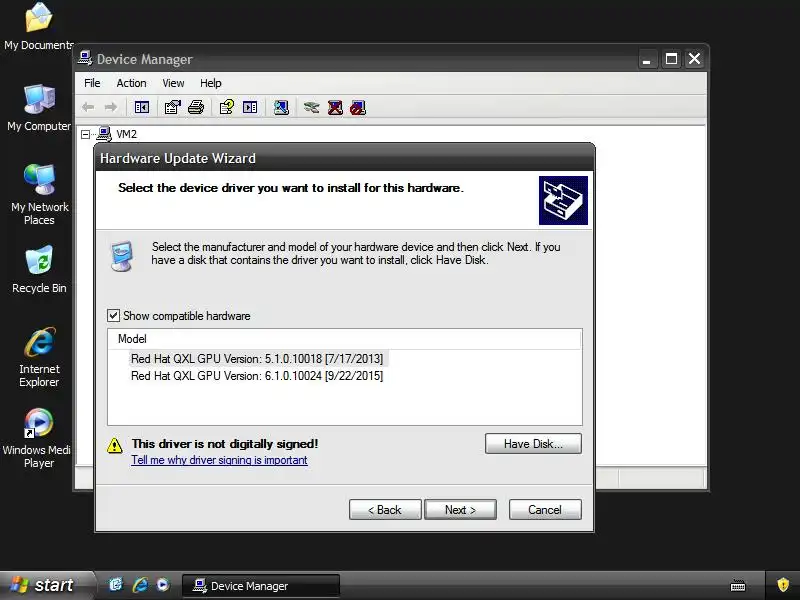Toggle the action pane toolbar icon
Screen dimensions: 800x600
point(250,107)
